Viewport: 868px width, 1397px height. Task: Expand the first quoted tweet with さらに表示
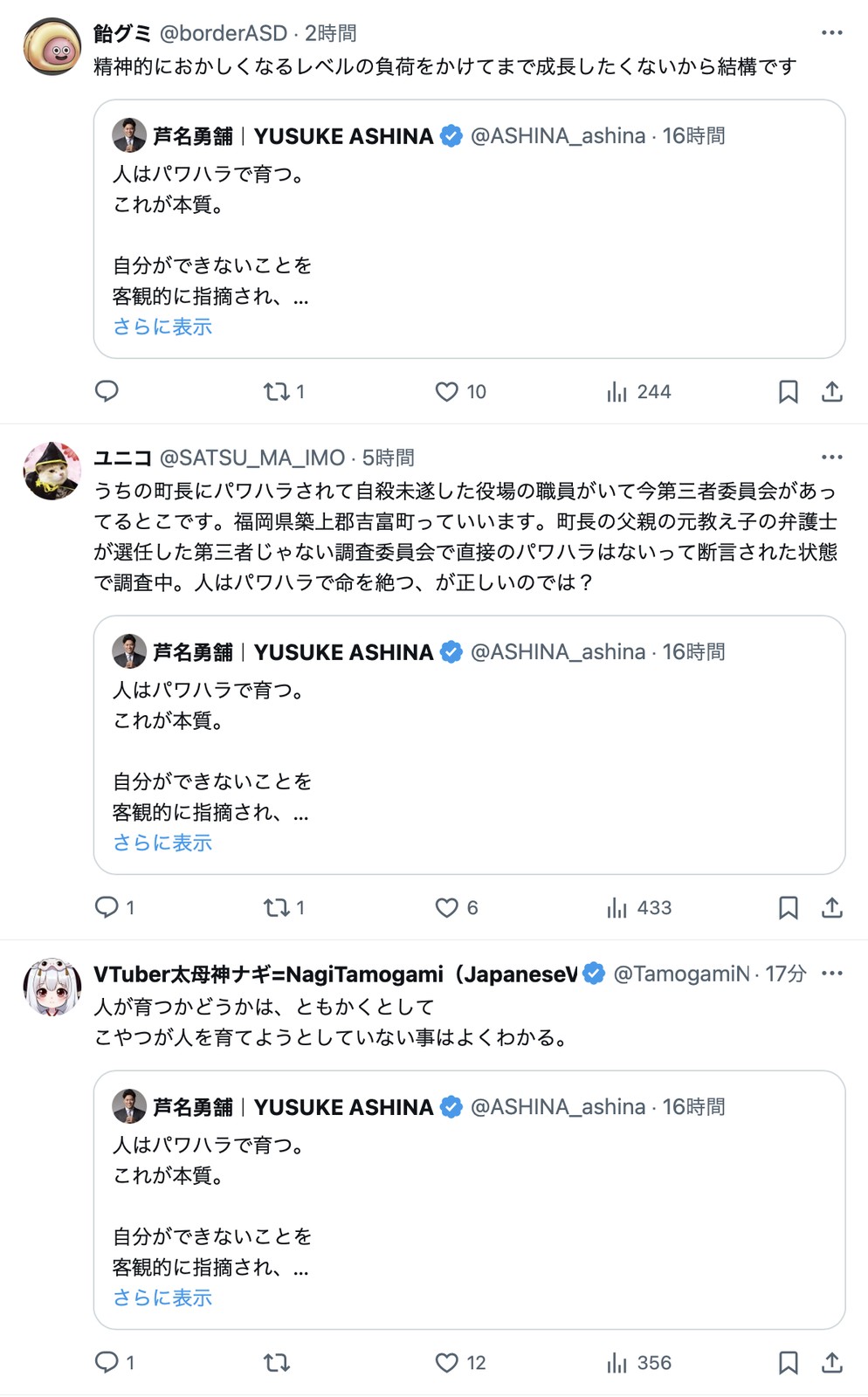click(162, 327)
